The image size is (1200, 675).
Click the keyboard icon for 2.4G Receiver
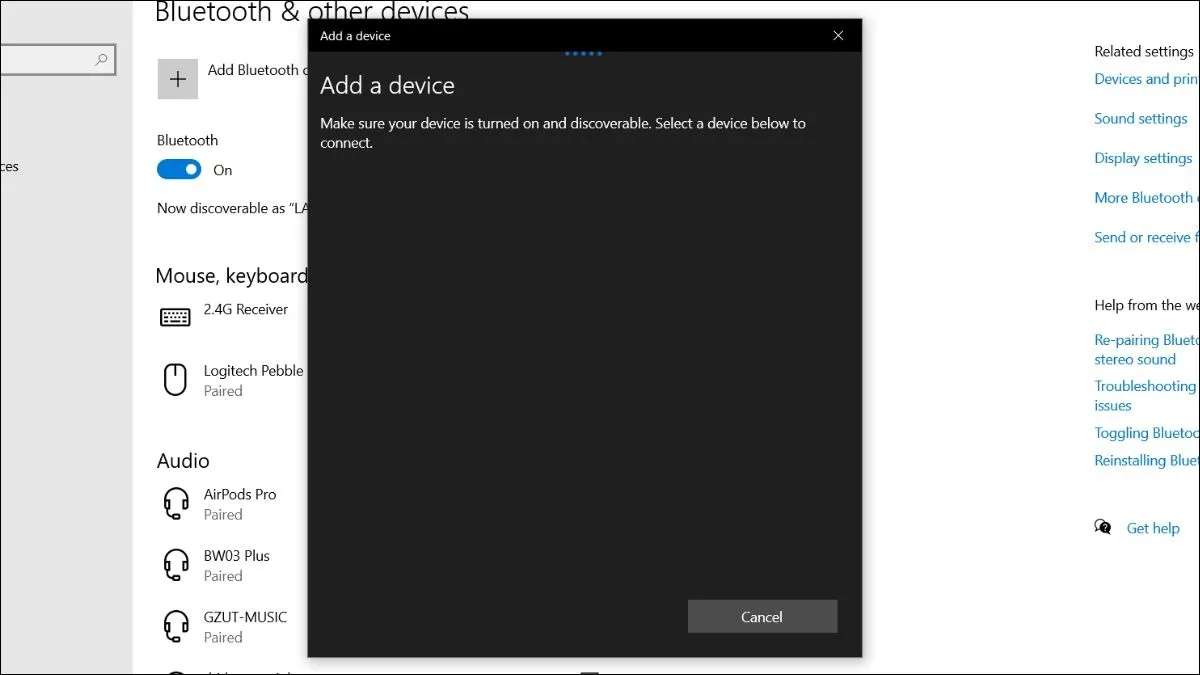[x=175, y=317]
